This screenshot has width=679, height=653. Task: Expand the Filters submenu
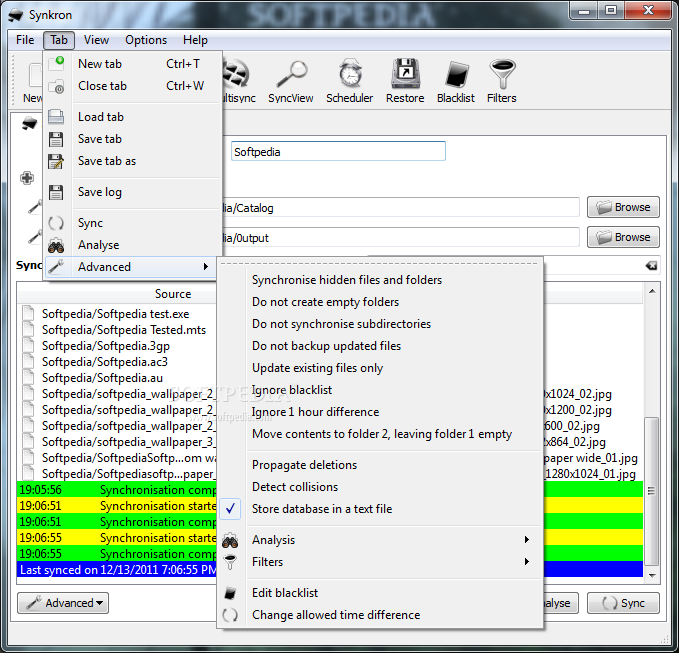(x=380, y=562)
